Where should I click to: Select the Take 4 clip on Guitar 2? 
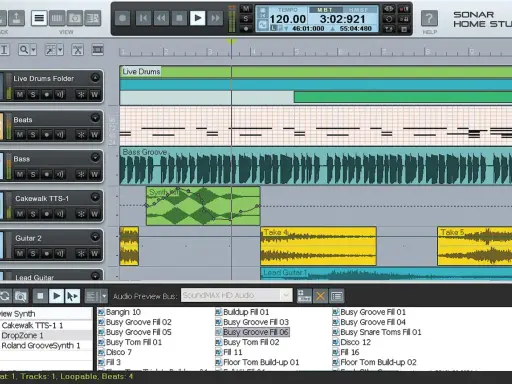[x=318, y=246]
